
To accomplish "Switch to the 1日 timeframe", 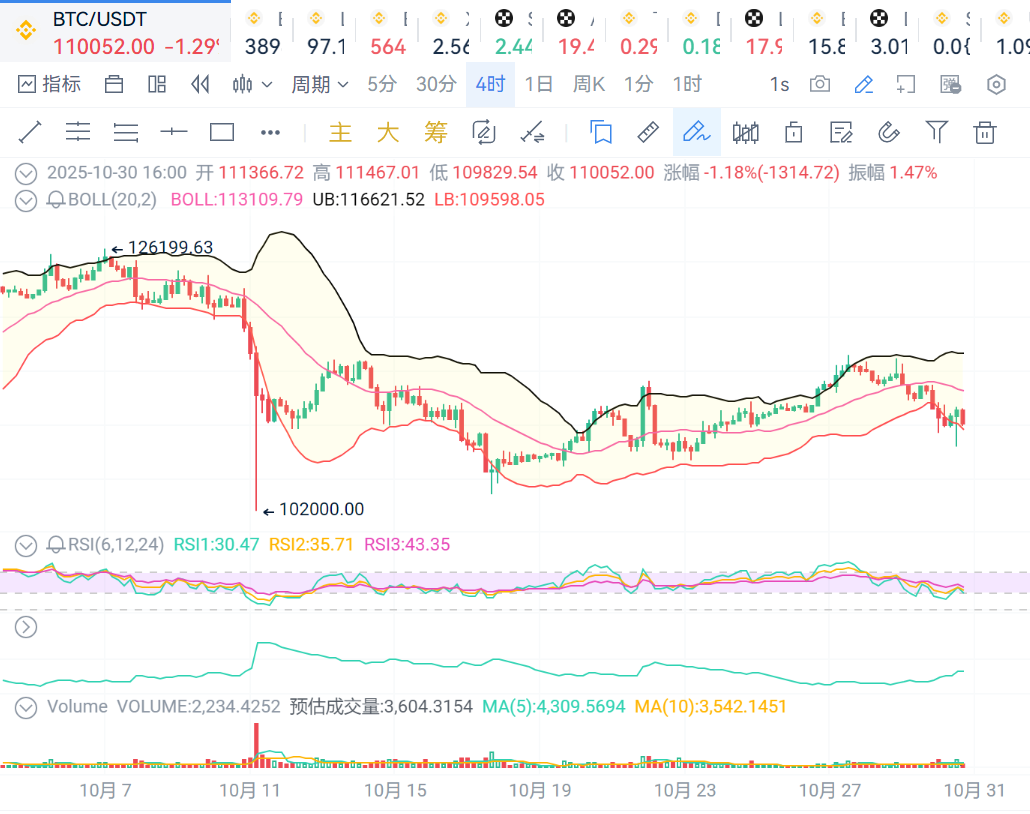I will 538,84.
